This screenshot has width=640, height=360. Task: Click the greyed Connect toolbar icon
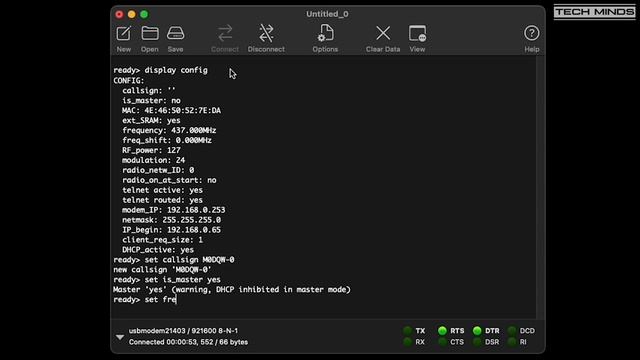(x=224, y=33)
